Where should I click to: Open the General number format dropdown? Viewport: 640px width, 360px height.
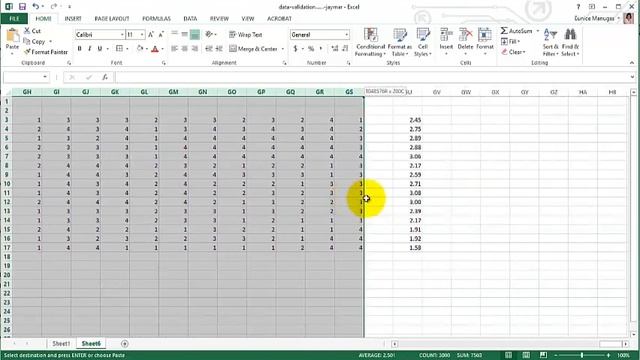click(x=347, y=35)
